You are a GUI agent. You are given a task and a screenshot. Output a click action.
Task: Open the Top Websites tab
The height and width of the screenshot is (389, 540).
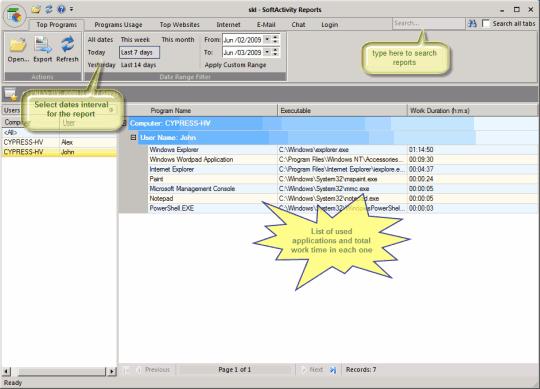(x=179, y=25)
